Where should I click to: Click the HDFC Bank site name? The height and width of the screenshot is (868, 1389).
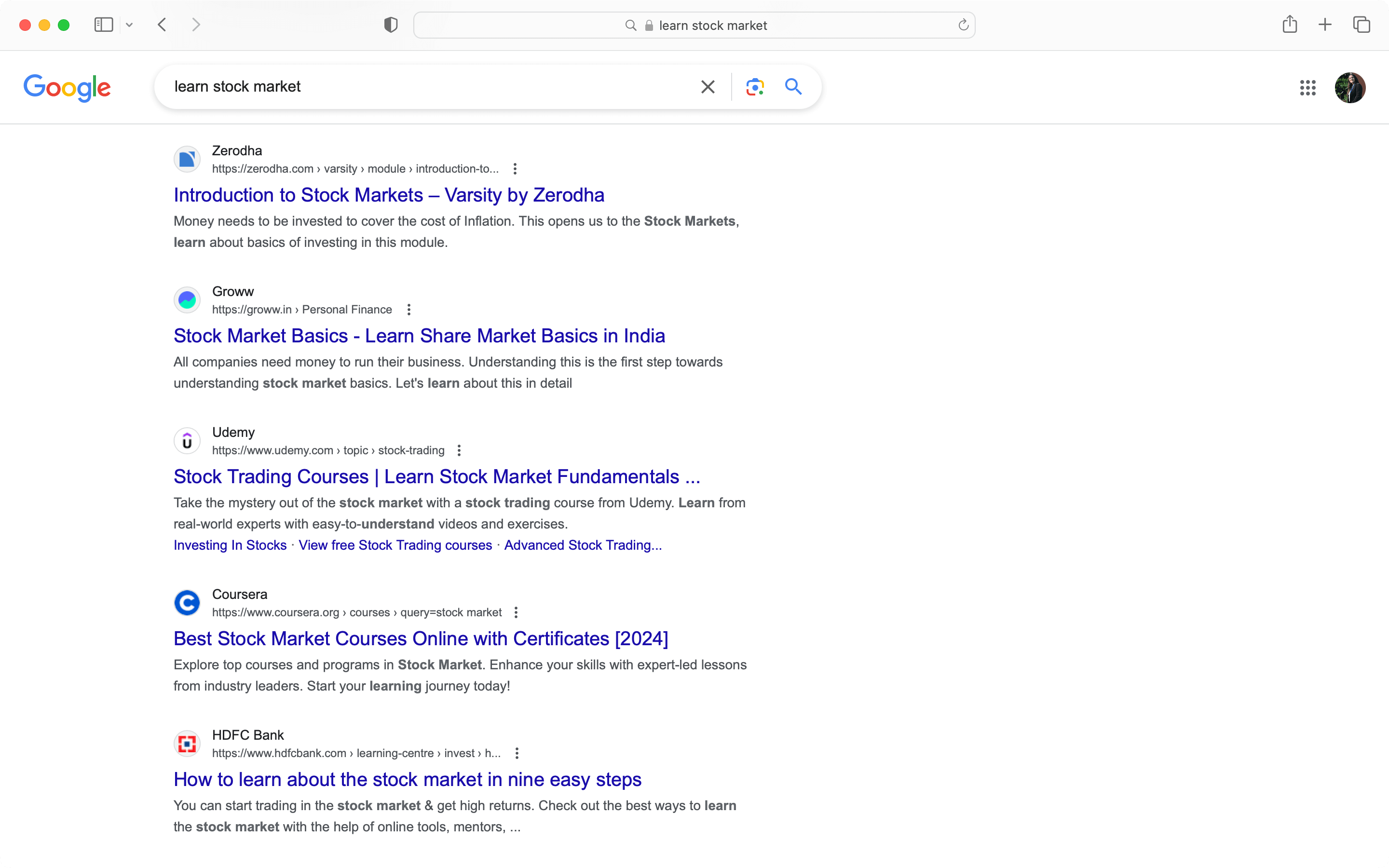pos(248,735)
